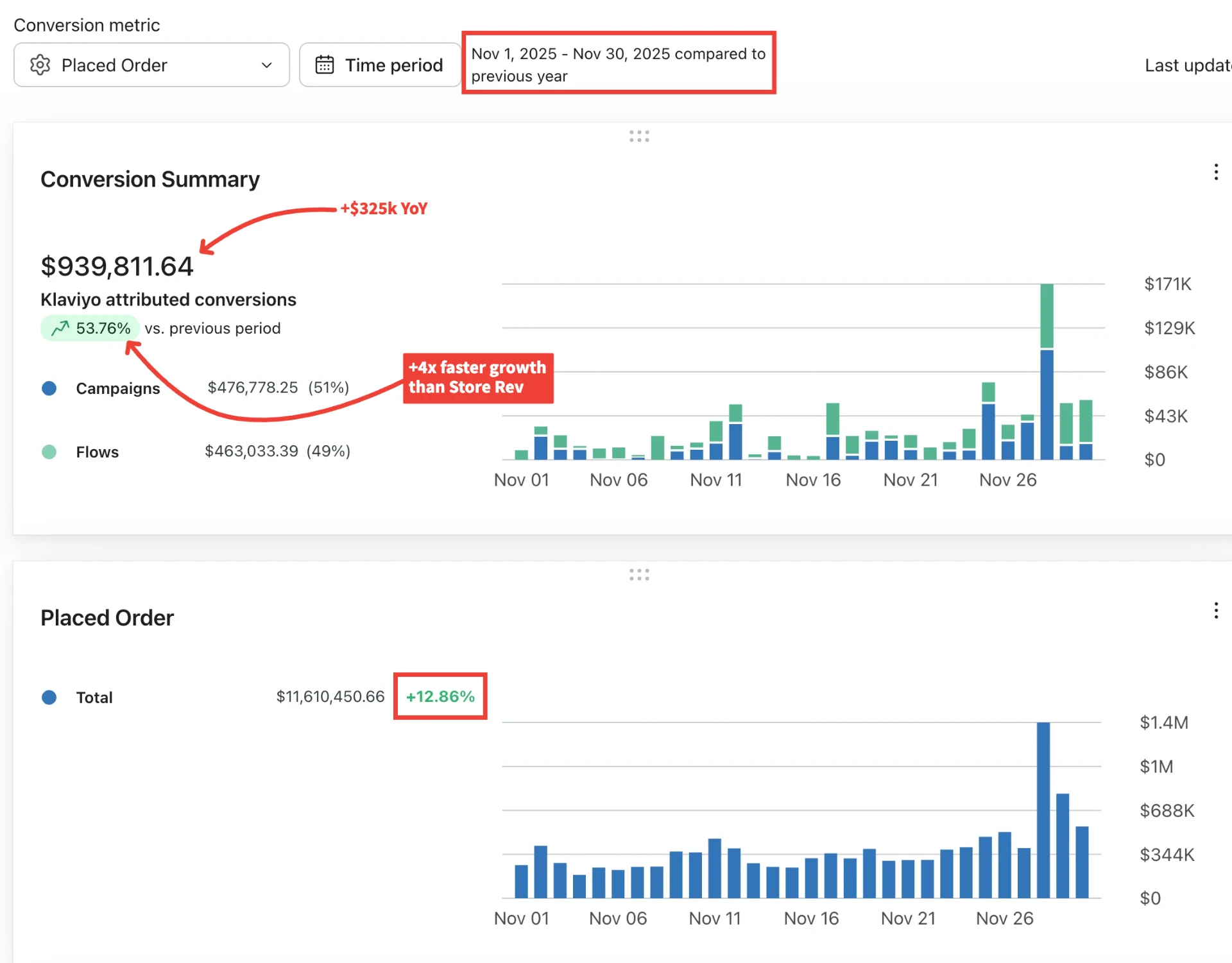This screenshot has width=1232, height=963.
Task: Click Nov 26 label on Conversion Summary axis
Action: [x=1007, y=480]
